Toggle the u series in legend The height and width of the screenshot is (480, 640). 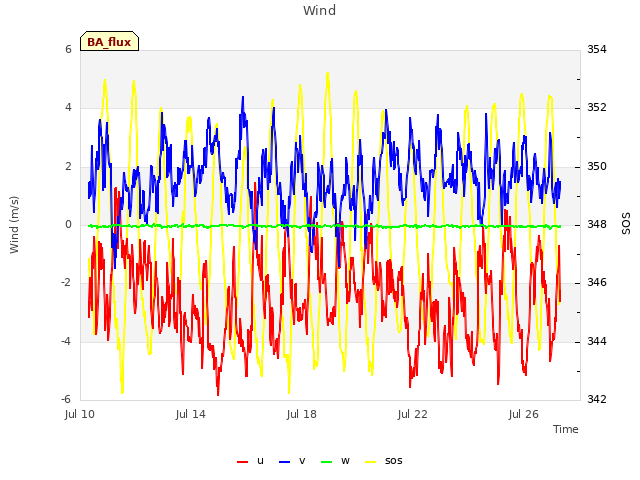pyautogui.click(x=250, y=461)
